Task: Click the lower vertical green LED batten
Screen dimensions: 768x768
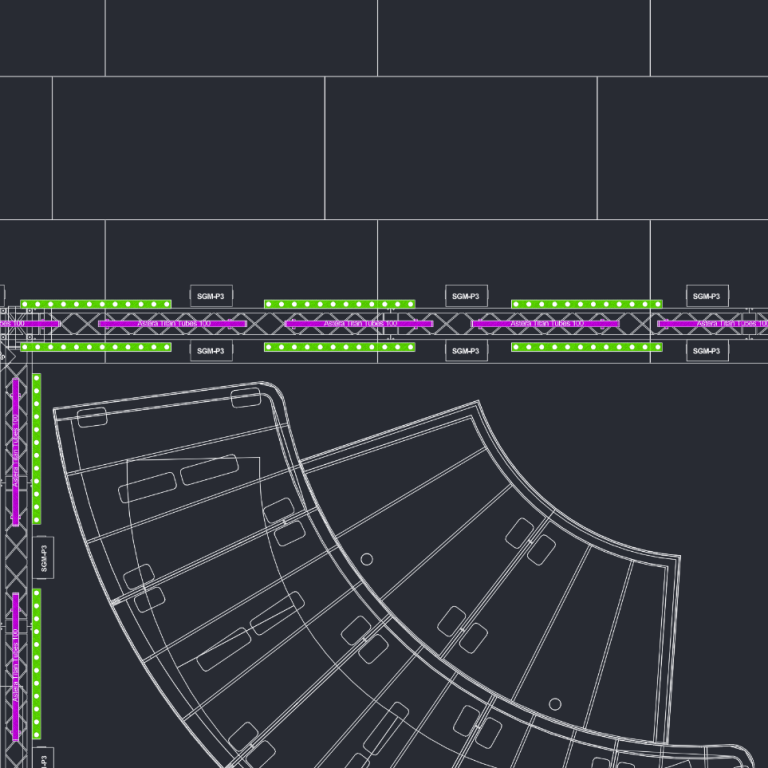Action: [x=37, y=664]
